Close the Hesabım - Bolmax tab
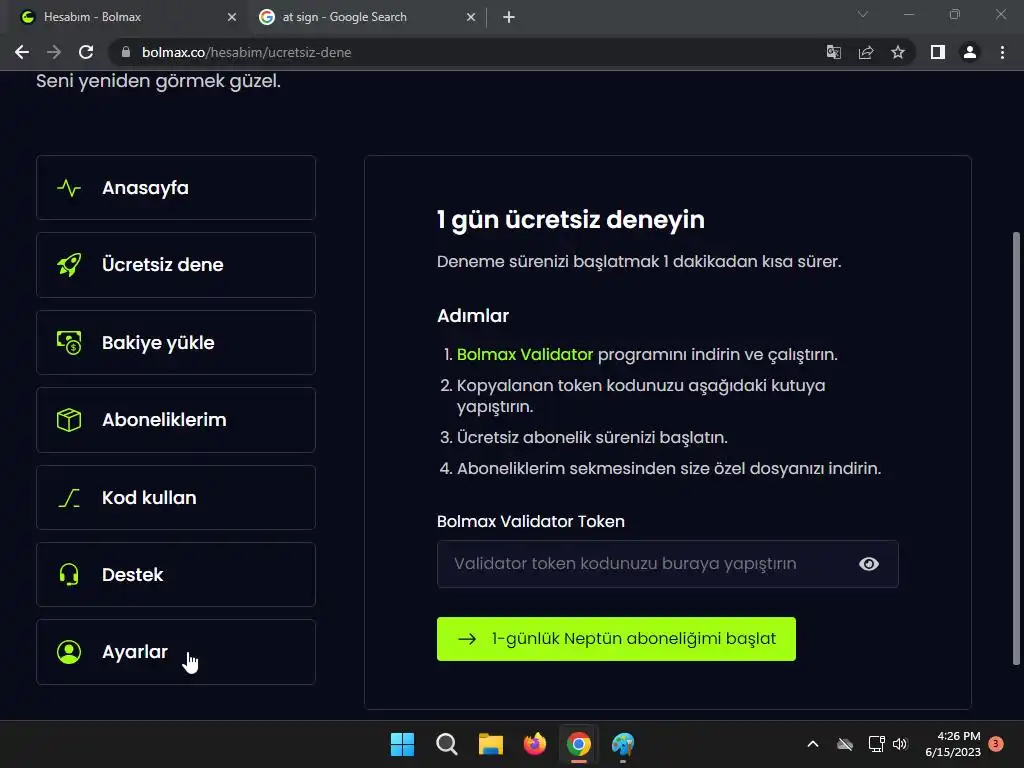 point(232,17)
